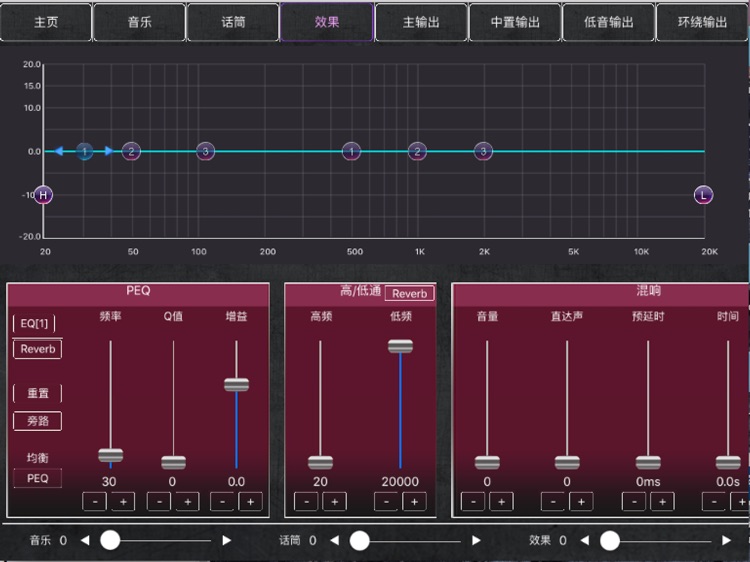The image size is (750, 562).
Task: Decrease 高频 with the minus button
Action: point(306,502)
